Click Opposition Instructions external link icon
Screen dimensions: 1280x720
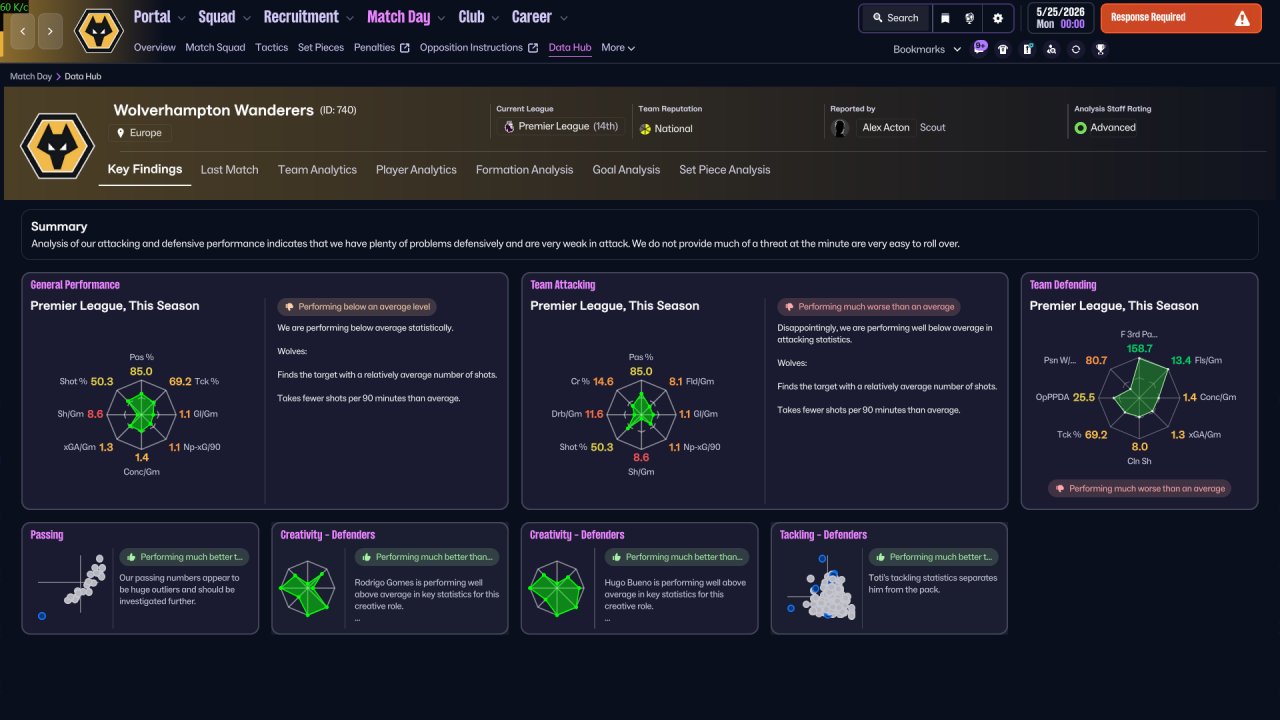(533, 48)
